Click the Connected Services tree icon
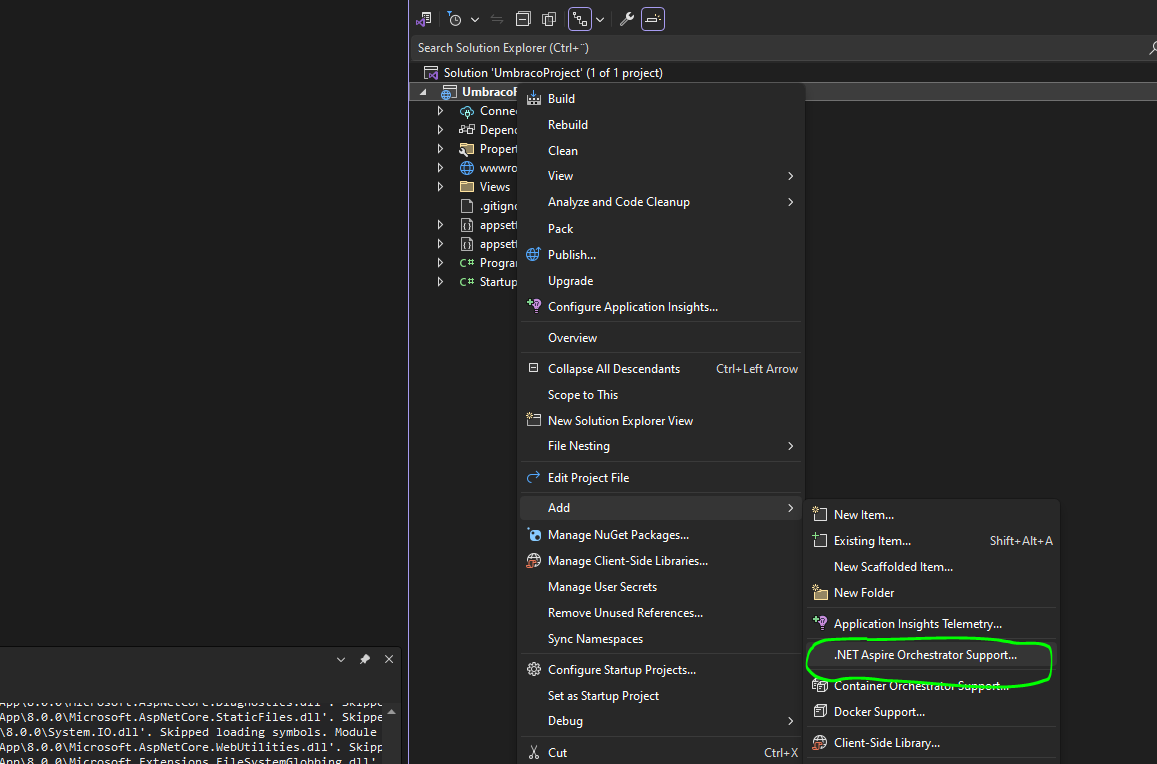 (x=466, y=111)
